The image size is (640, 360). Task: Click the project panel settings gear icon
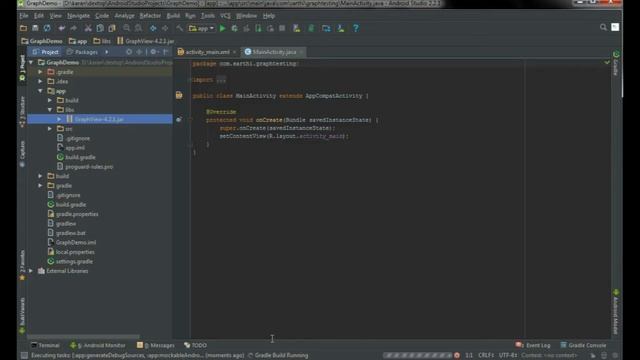pos(153,52)
